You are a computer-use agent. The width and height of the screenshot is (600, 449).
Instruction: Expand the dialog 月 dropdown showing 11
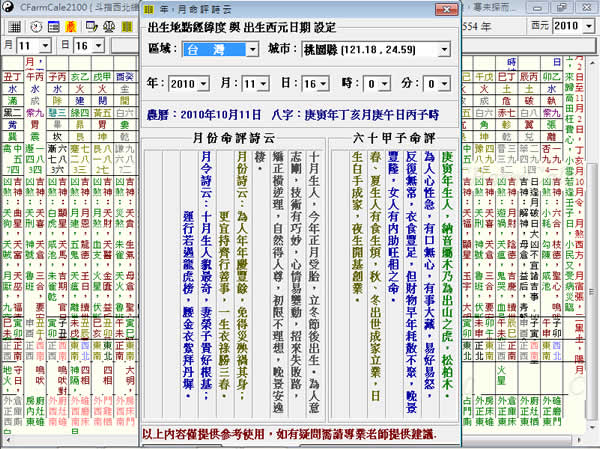pos(263,84)
